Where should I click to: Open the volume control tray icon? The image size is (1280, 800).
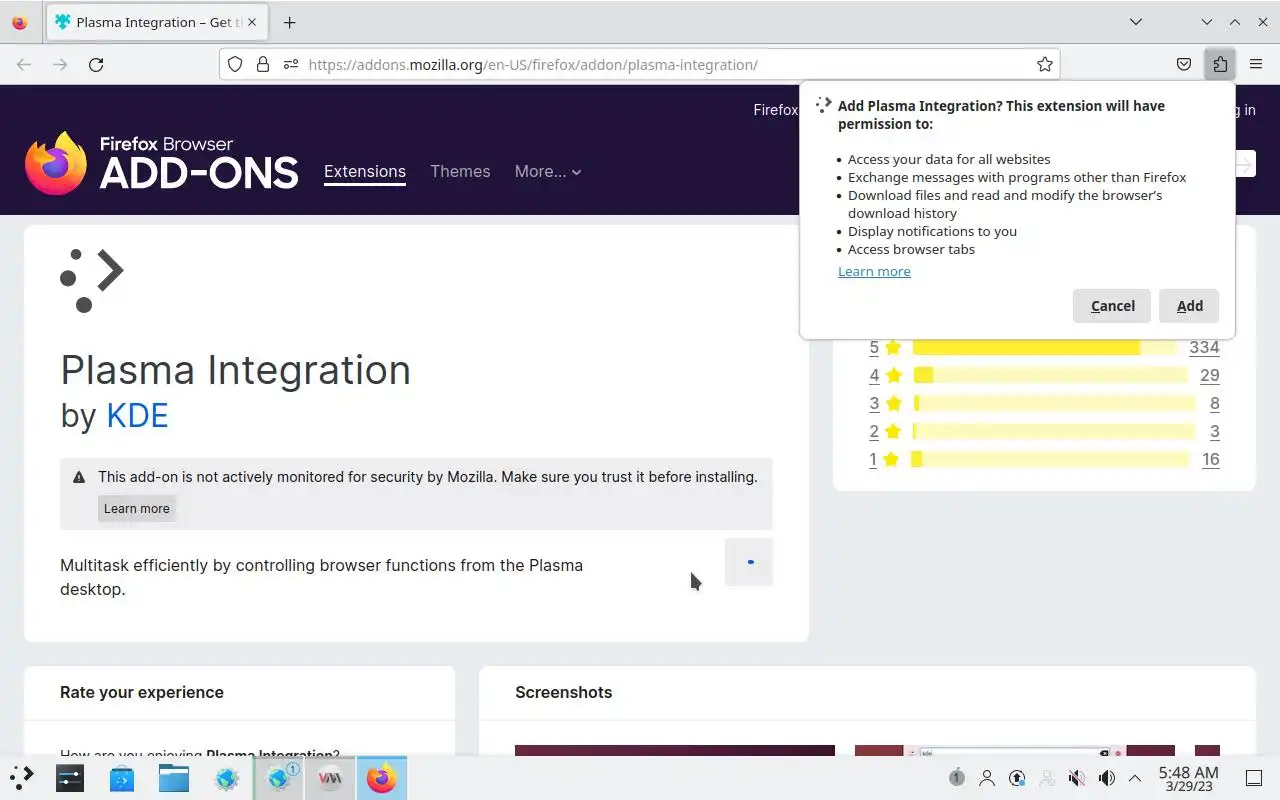1107,777
